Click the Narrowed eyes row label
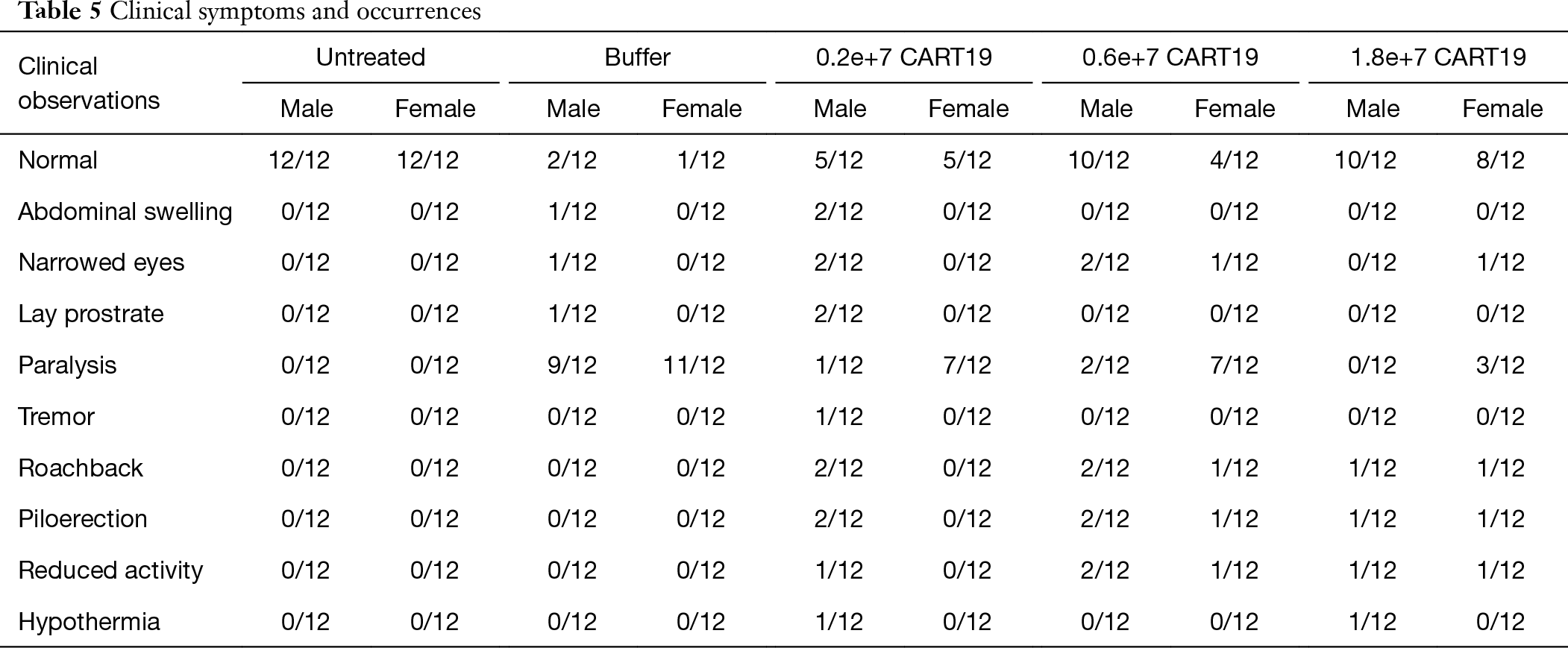The image size is (1568, 648). click(x=101, y=262)
